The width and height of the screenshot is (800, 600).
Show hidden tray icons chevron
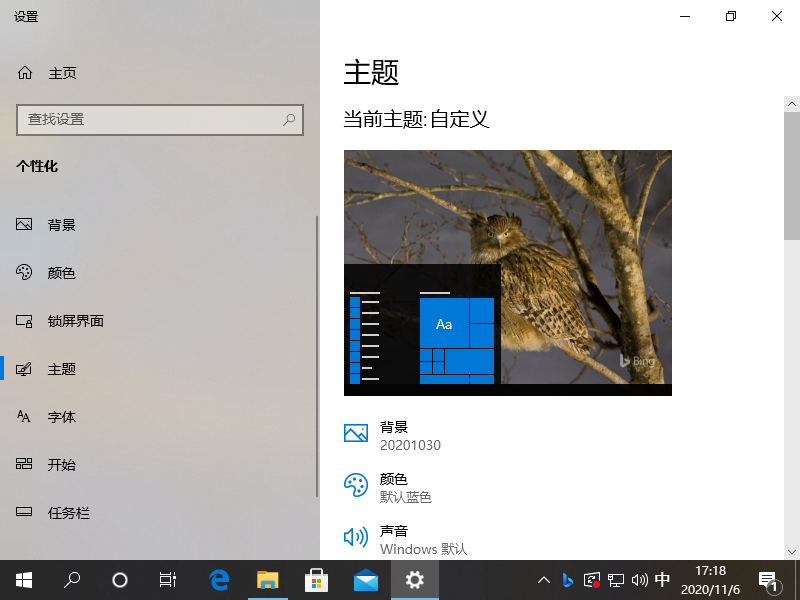click(x=544, y=580)
